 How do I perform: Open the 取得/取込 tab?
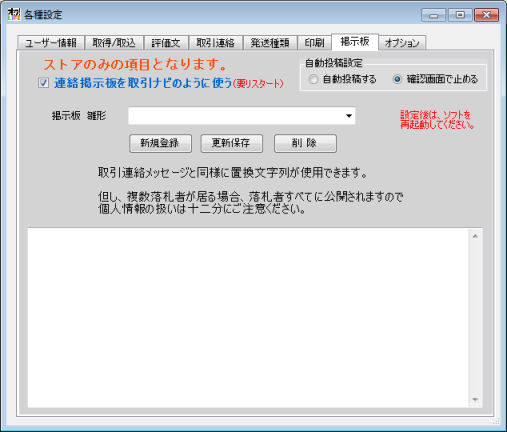pos(114,43)
